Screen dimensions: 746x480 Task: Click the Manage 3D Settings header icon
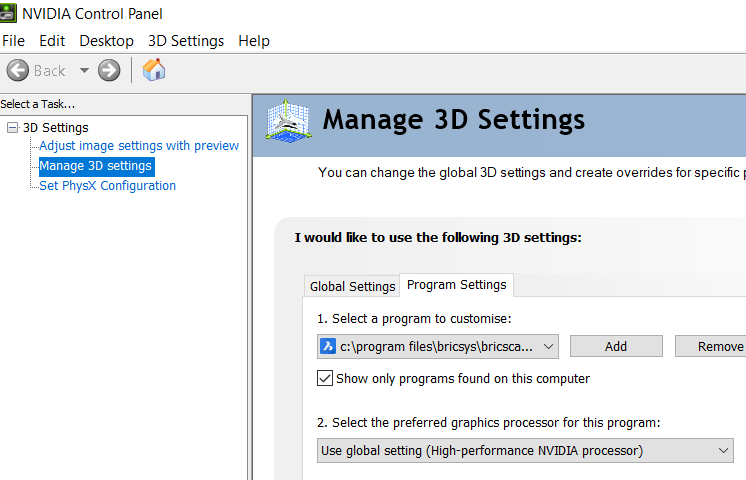coord(287,122)
